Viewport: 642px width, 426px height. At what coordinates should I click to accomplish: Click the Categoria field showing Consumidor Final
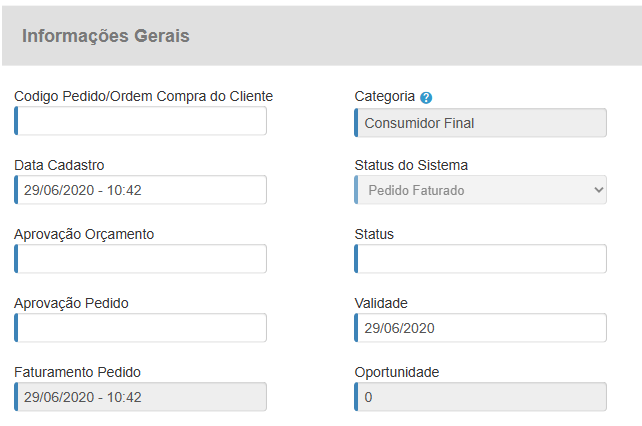[x=481, y=123]
